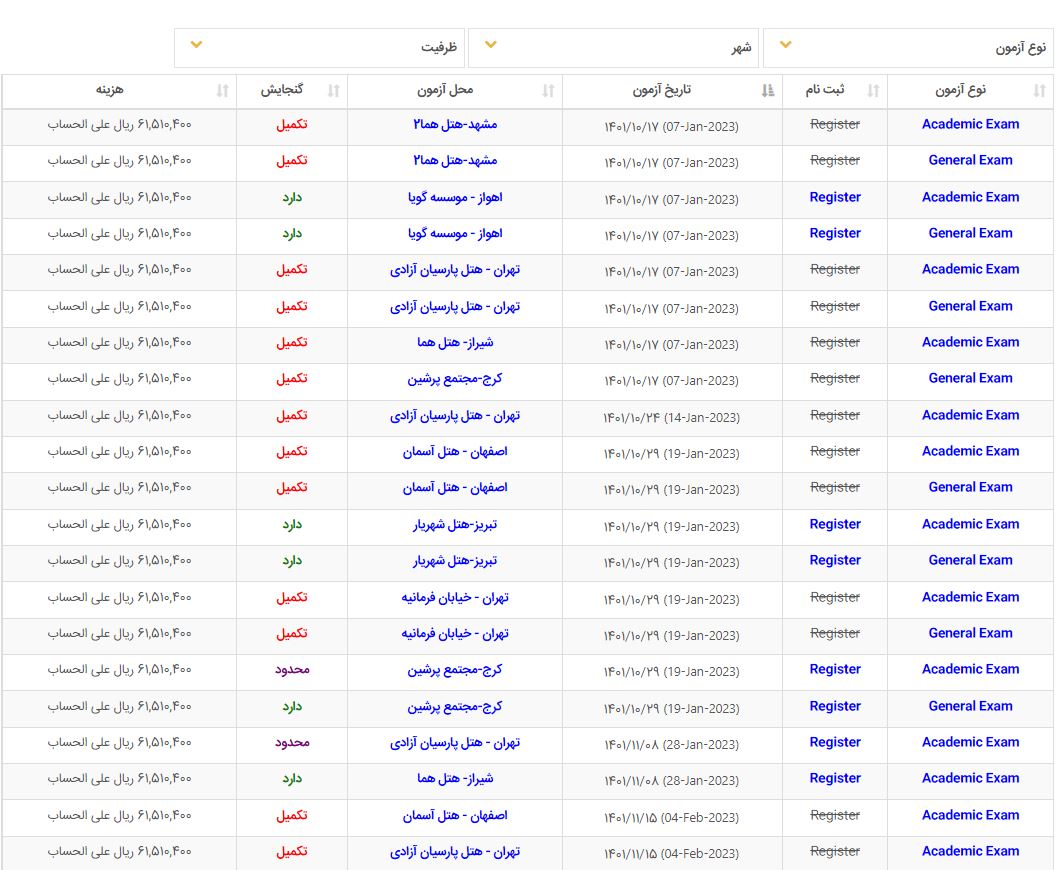Screen dimensions: 1056x870
Task: Open اصفهان - هتل آسمان location for 04-Feb-2023
Action: click(x=455, y=815)
